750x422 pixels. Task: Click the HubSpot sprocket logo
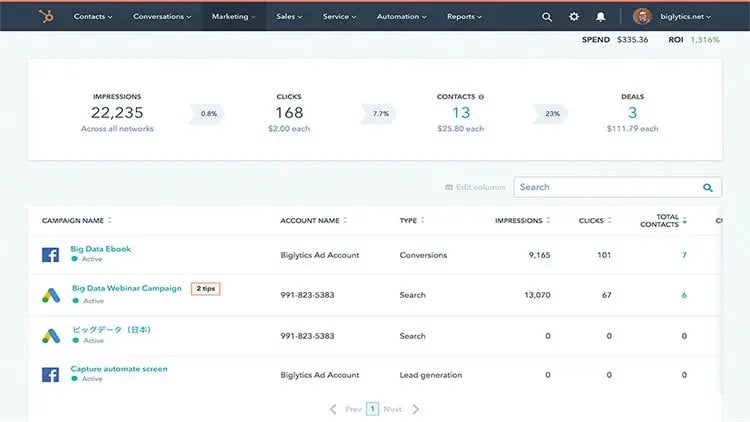(46, 17)
